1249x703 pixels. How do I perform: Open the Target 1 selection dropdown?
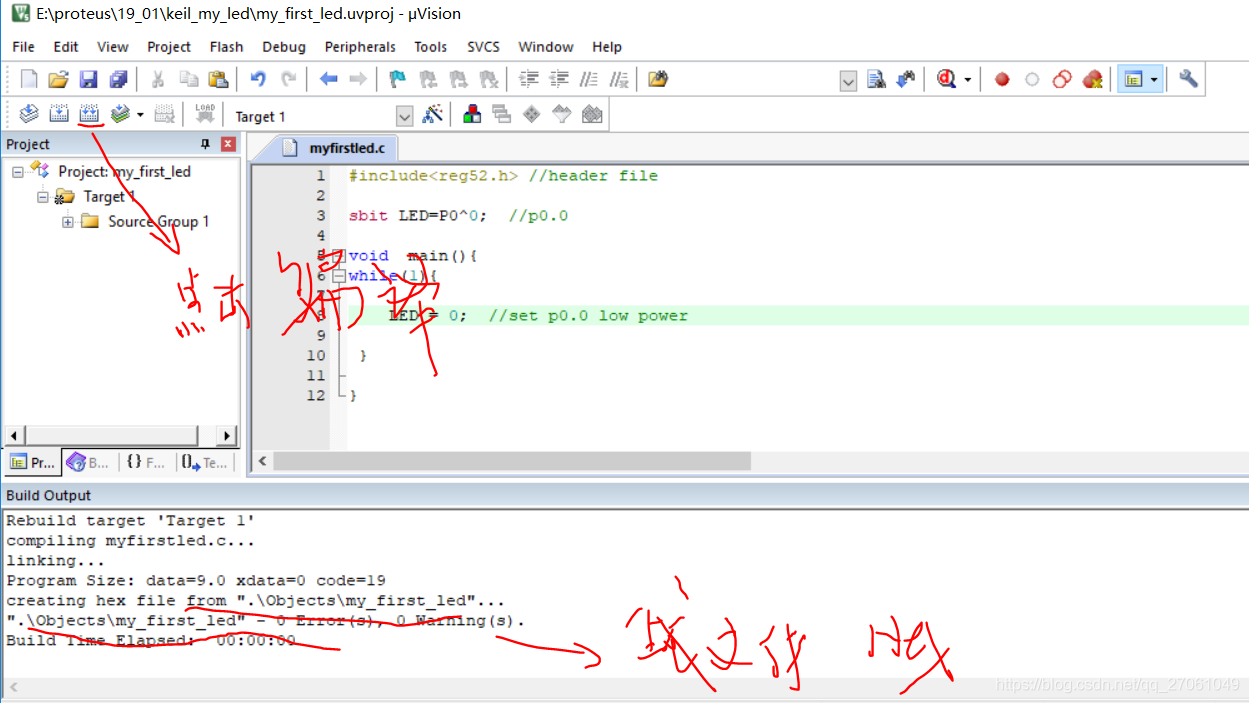[x=404, y=116]
